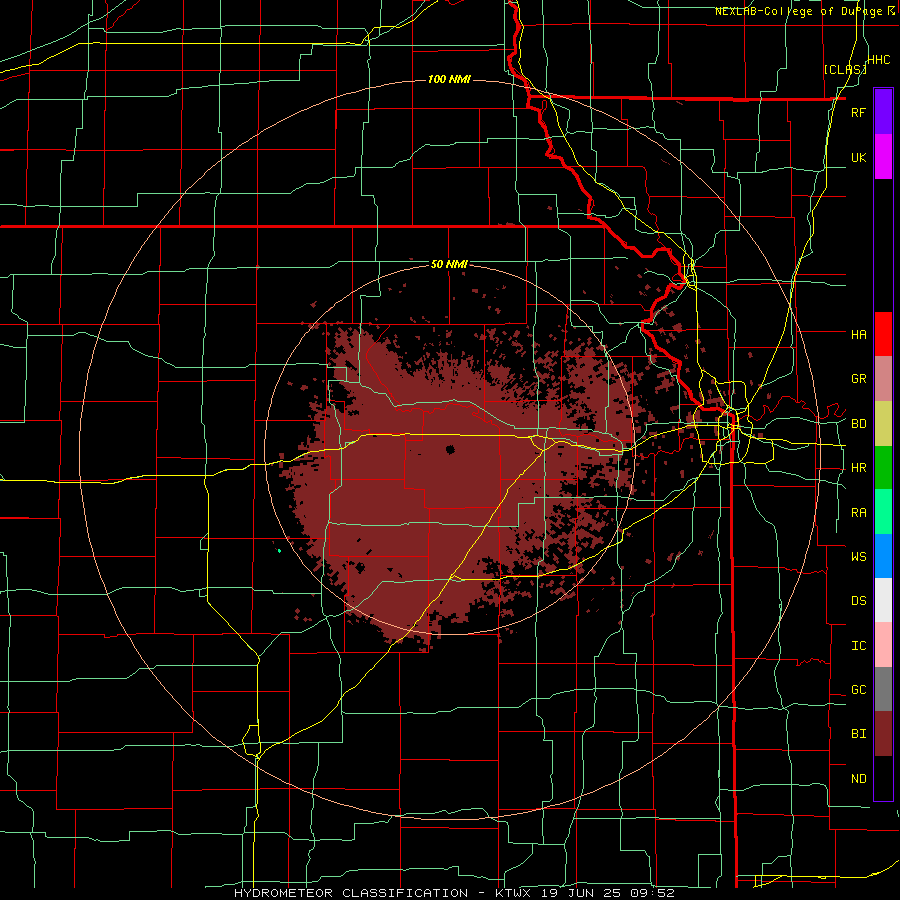900x900 pixels.
Task: Click the HR legend label
Action: 858,468
